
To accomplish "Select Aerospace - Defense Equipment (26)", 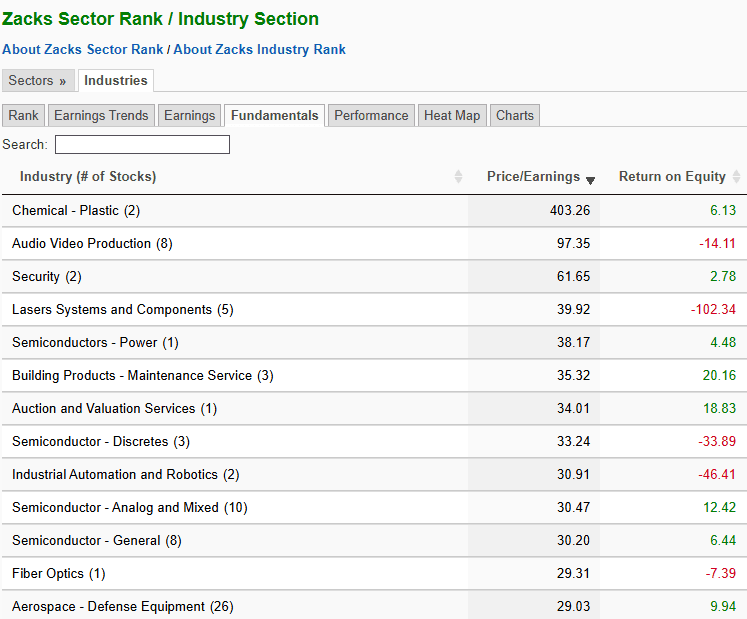I will click(123, 606).
